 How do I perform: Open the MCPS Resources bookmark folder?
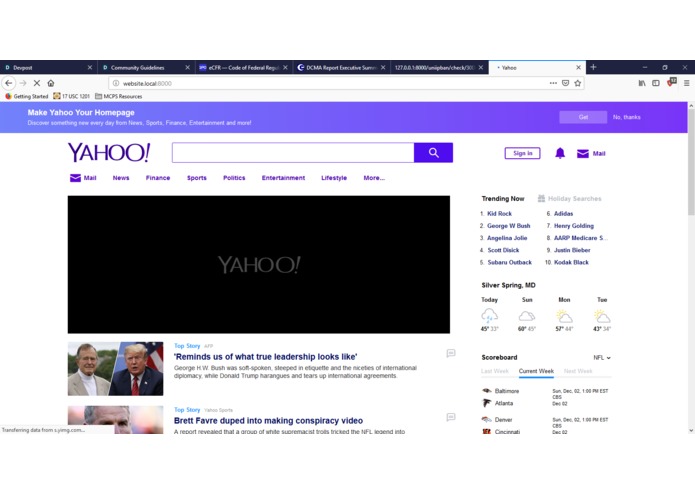point(119,96)
